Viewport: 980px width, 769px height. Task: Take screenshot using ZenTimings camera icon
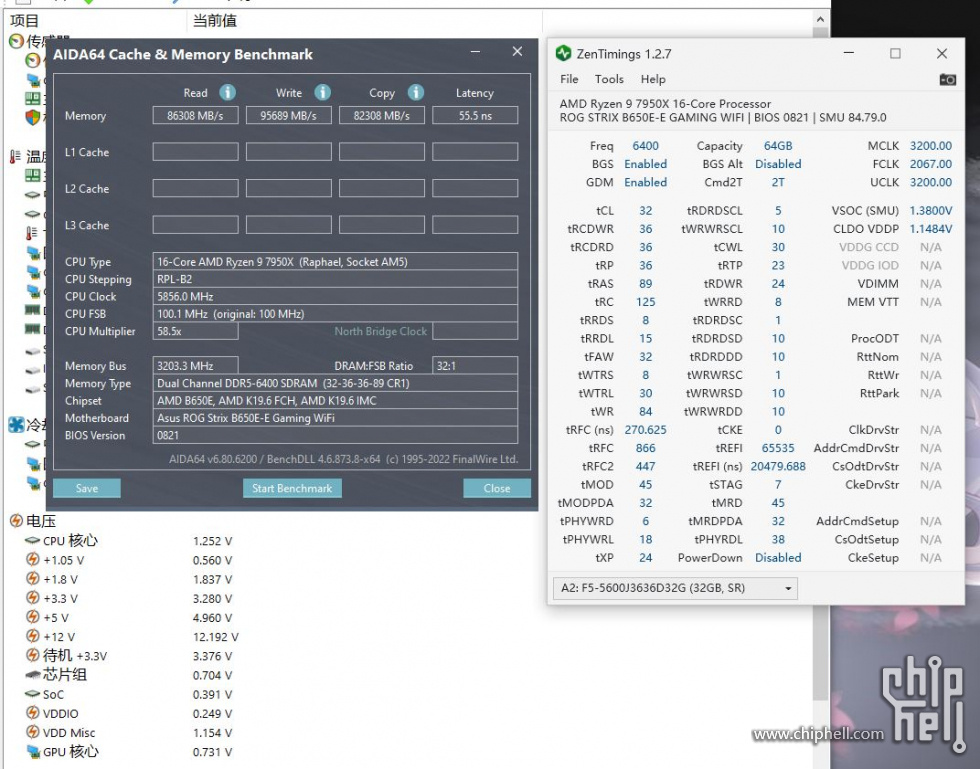(948, 79)
